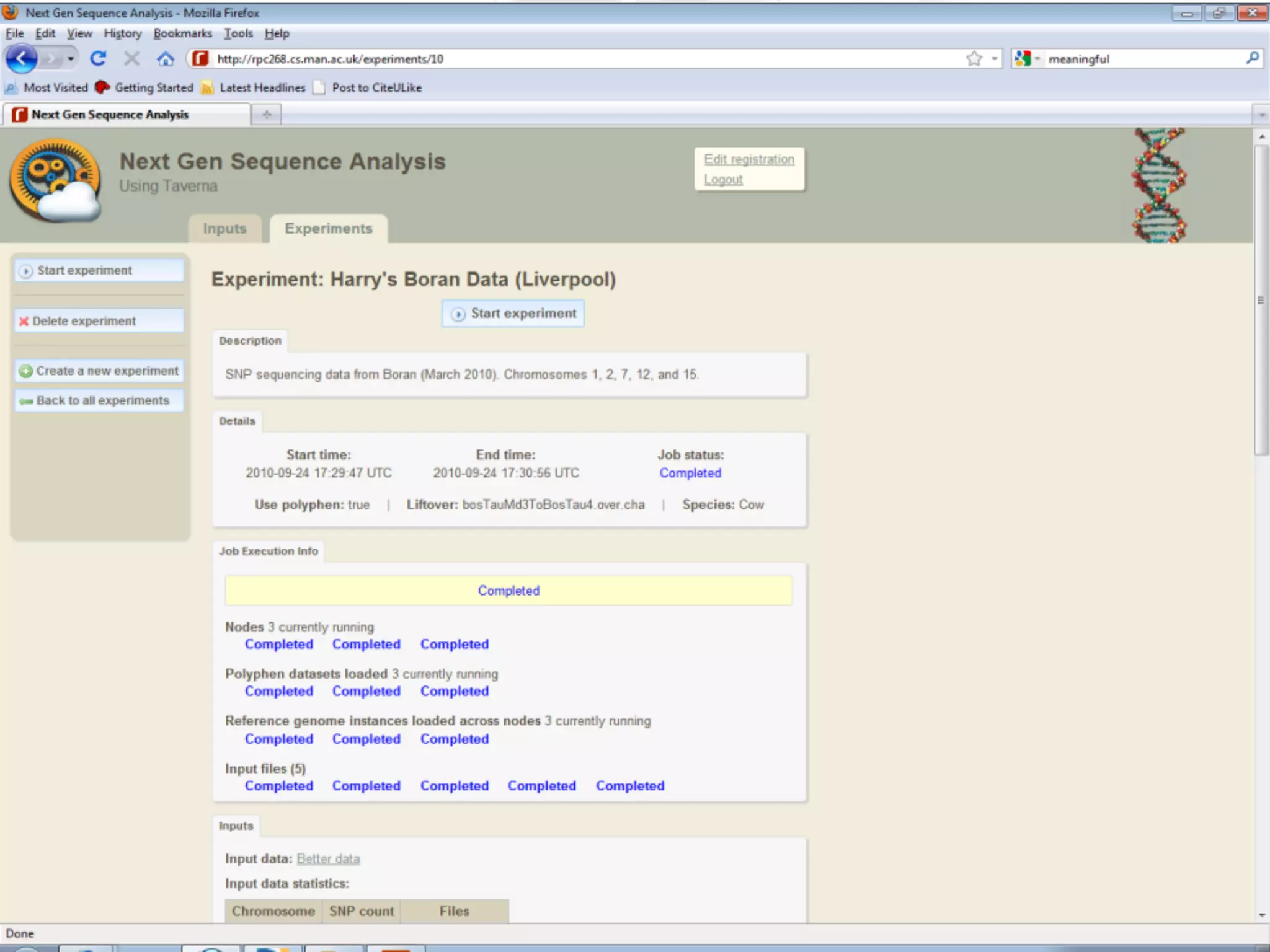Click the bookmark star icon
Viewport: 1270px width, 952px height.
point(974,59)
